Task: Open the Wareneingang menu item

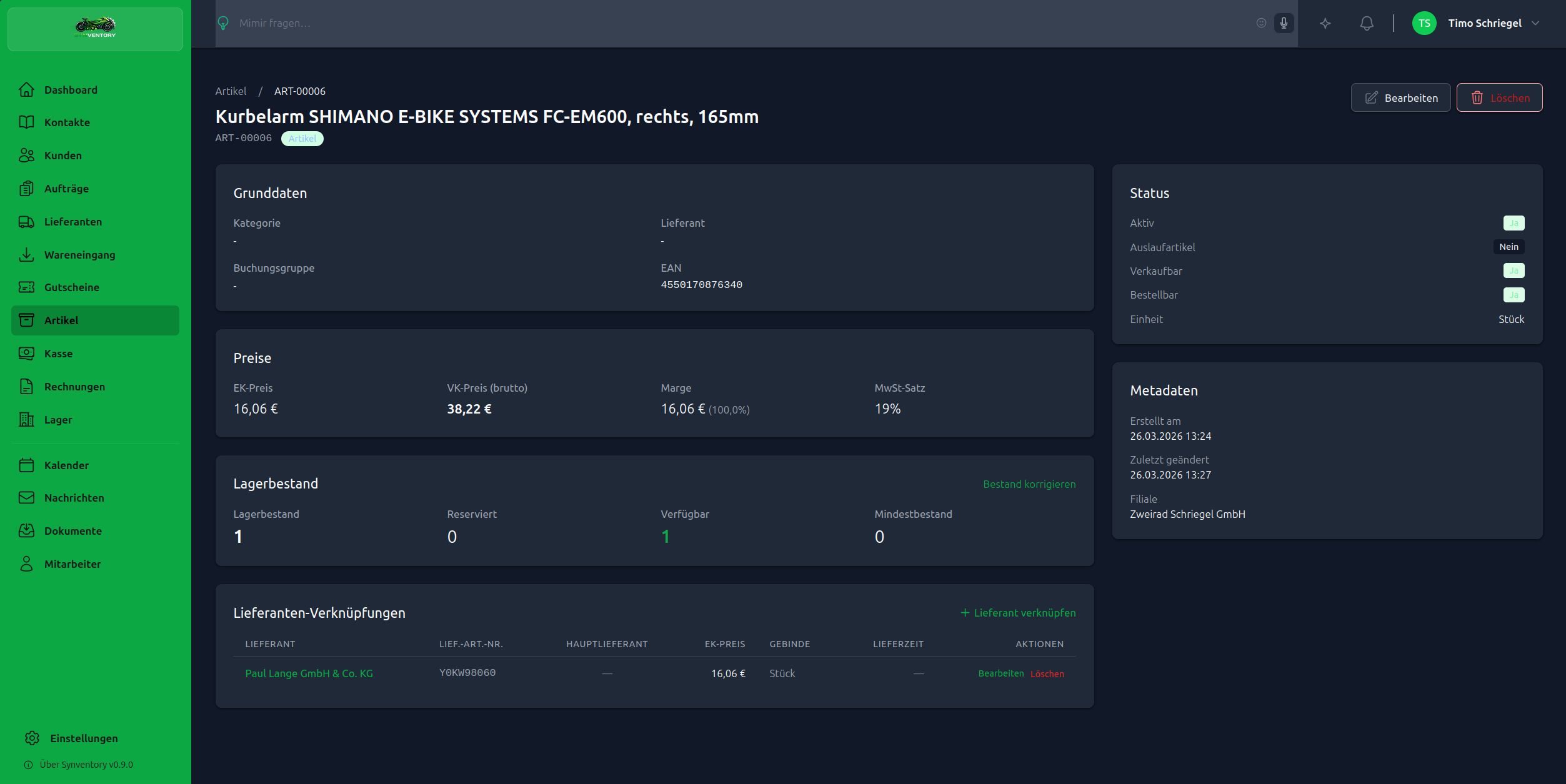Action: [79, 255]
